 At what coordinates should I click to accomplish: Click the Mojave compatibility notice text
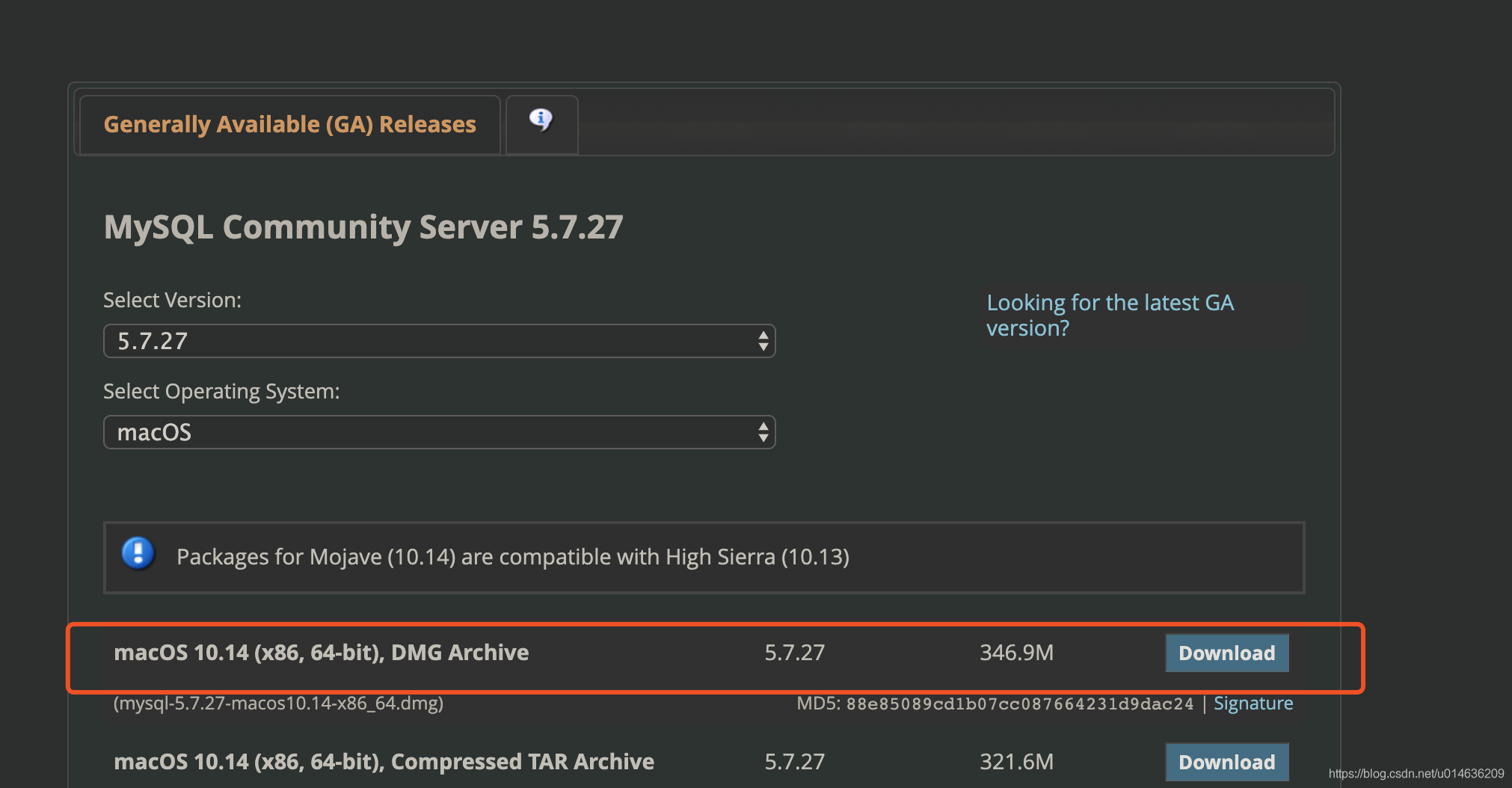[x=513, y=557]
